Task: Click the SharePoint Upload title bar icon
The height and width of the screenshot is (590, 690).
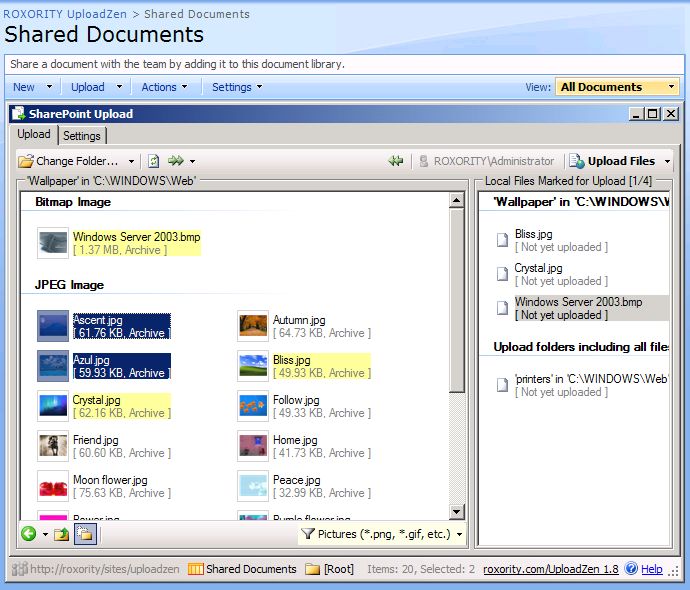Action: 18,114
